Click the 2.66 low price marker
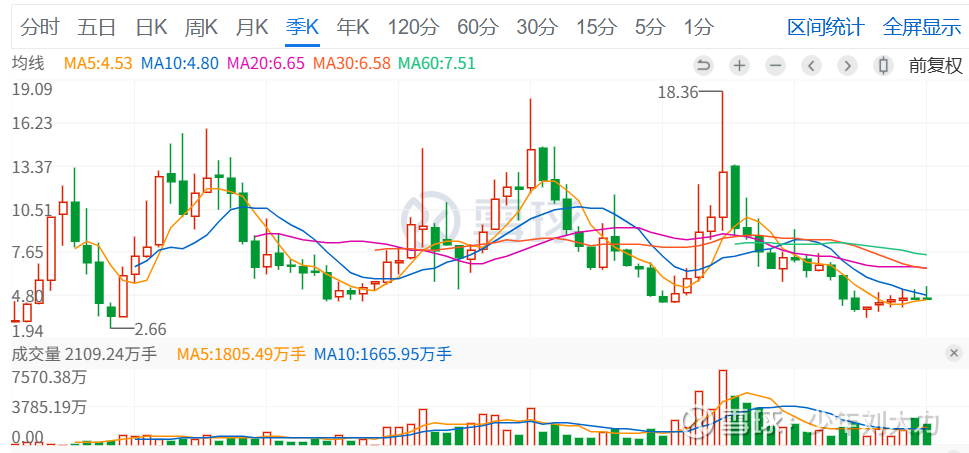Screen dimensions: 969x453 tap(150, 329)
